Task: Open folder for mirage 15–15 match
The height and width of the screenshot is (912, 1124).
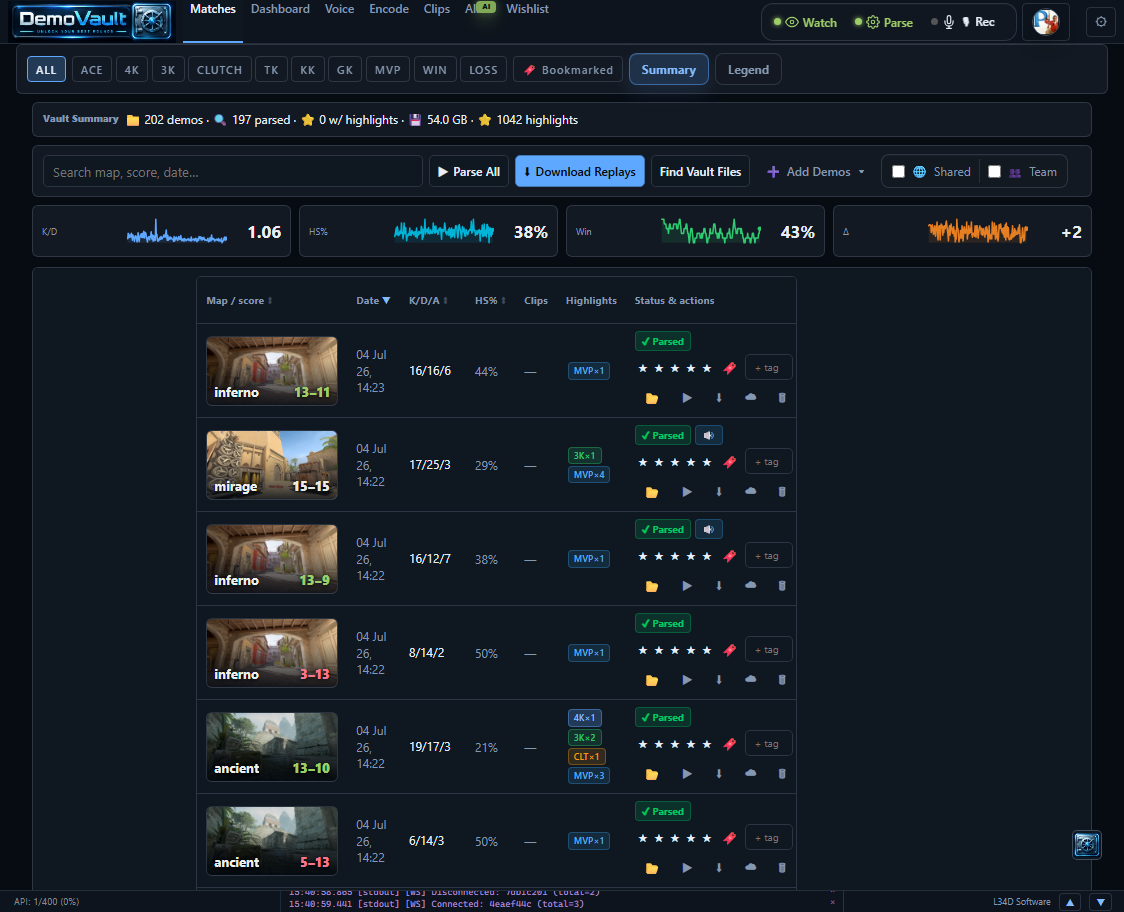Action: tap(652, 492)
